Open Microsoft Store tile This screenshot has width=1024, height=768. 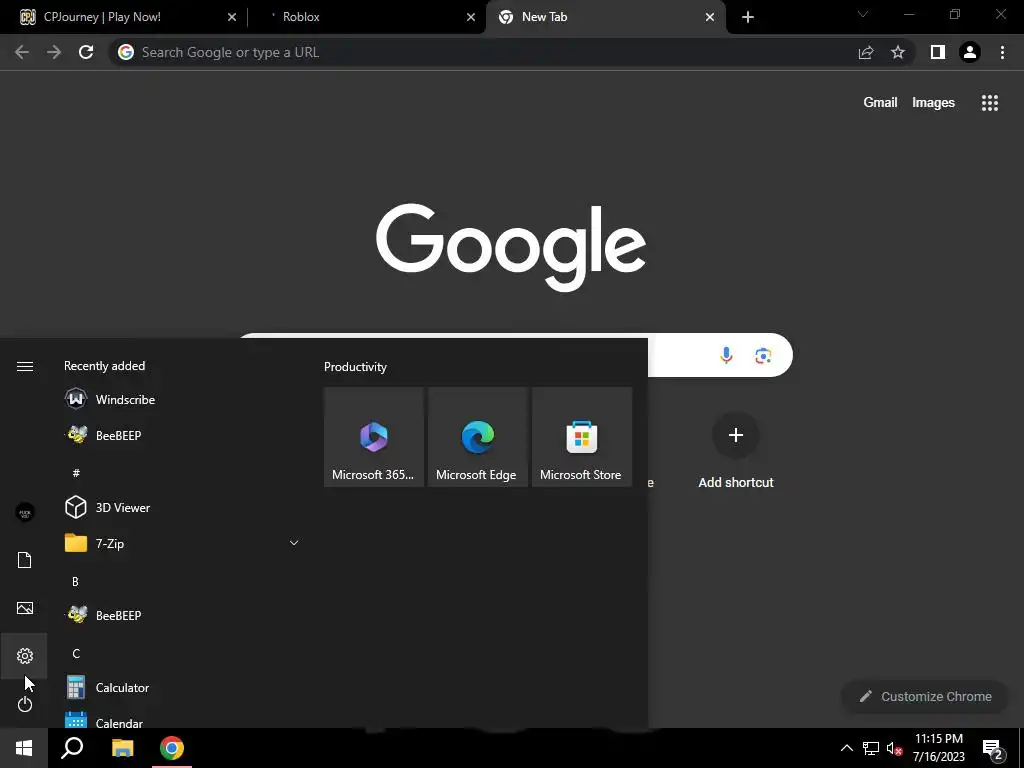[582, 437]
